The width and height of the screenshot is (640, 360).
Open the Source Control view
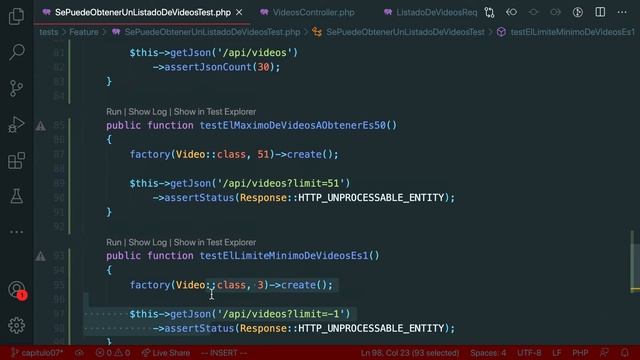(16, 89)
